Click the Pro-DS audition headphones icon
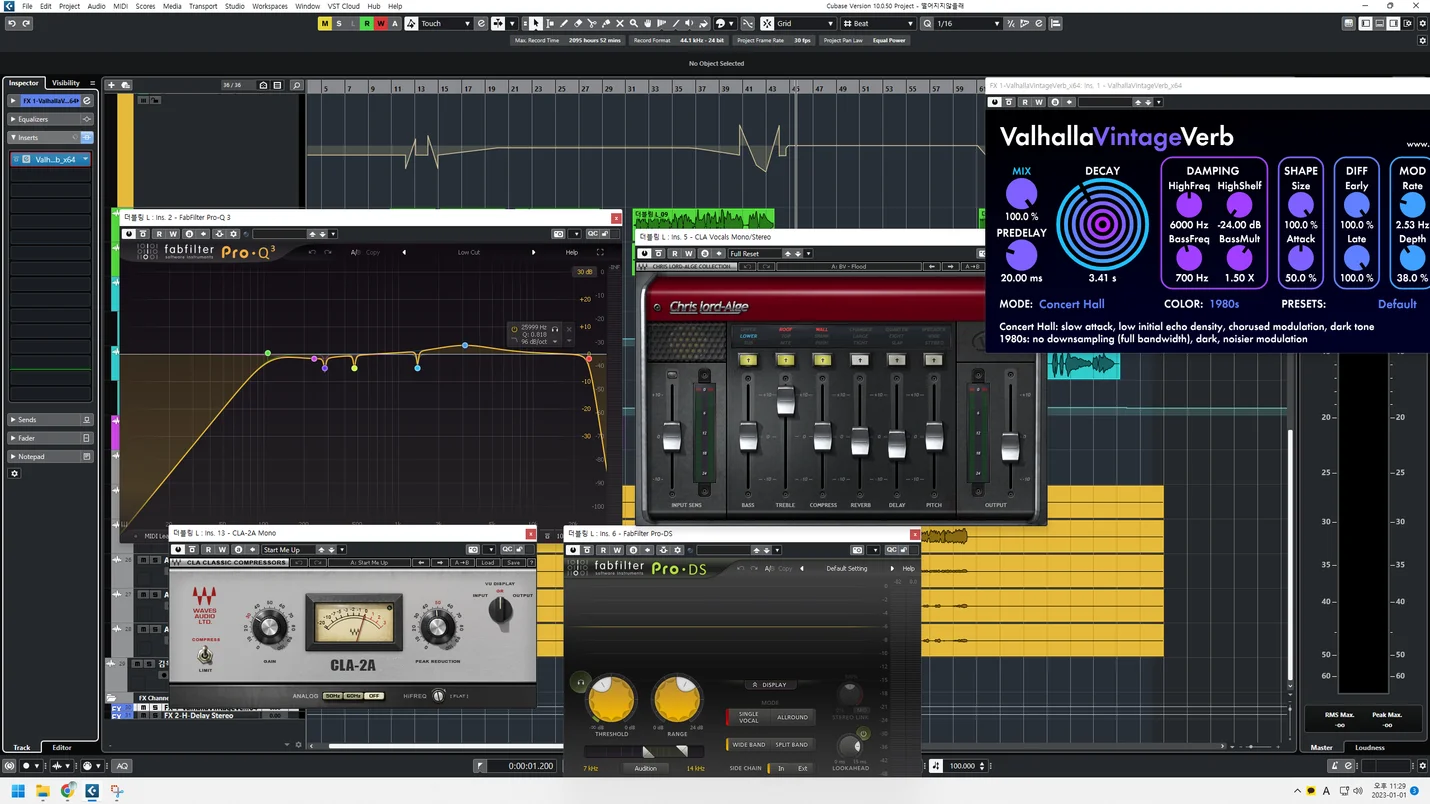 click(579, 682)
